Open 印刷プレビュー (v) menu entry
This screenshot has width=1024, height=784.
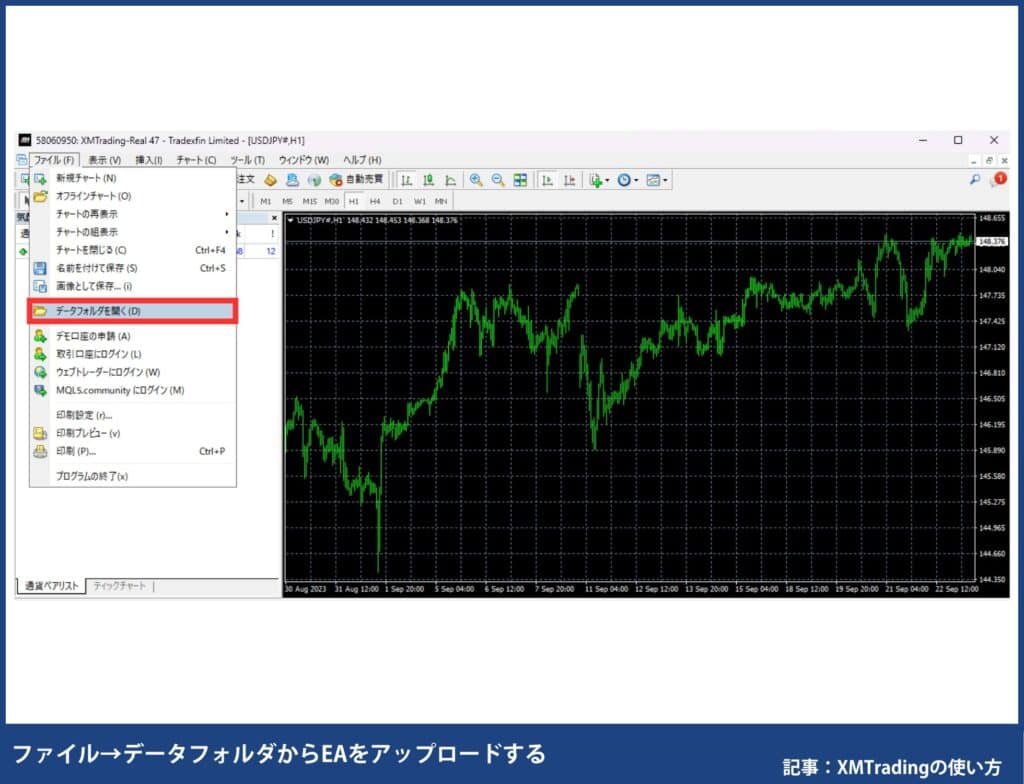point(133,433)
